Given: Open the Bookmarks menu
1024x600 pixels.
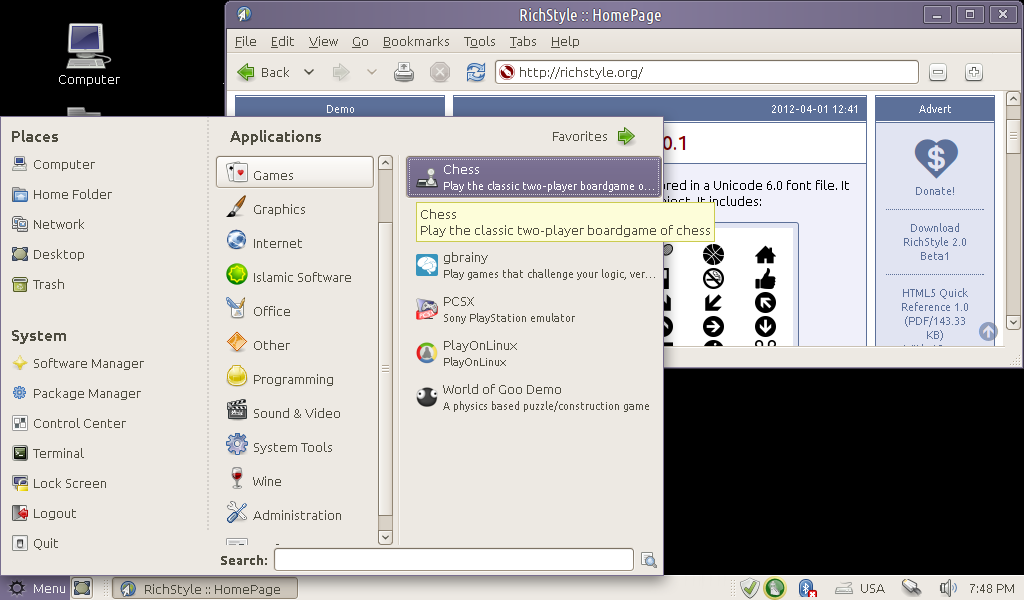Looking at the screenshot, I should 416,41.
